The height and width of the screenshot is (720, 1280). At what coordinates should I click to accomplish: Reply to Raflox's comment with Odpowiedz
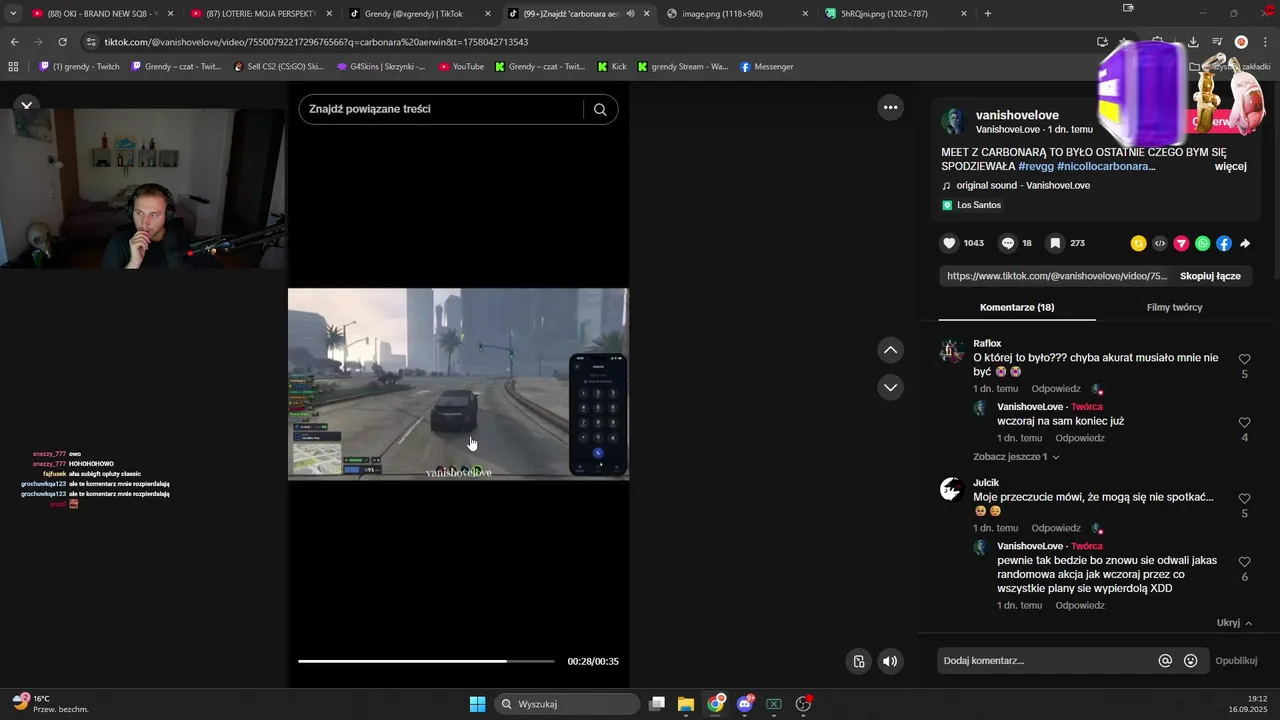pyautogui.click(x=1056, y=389)
